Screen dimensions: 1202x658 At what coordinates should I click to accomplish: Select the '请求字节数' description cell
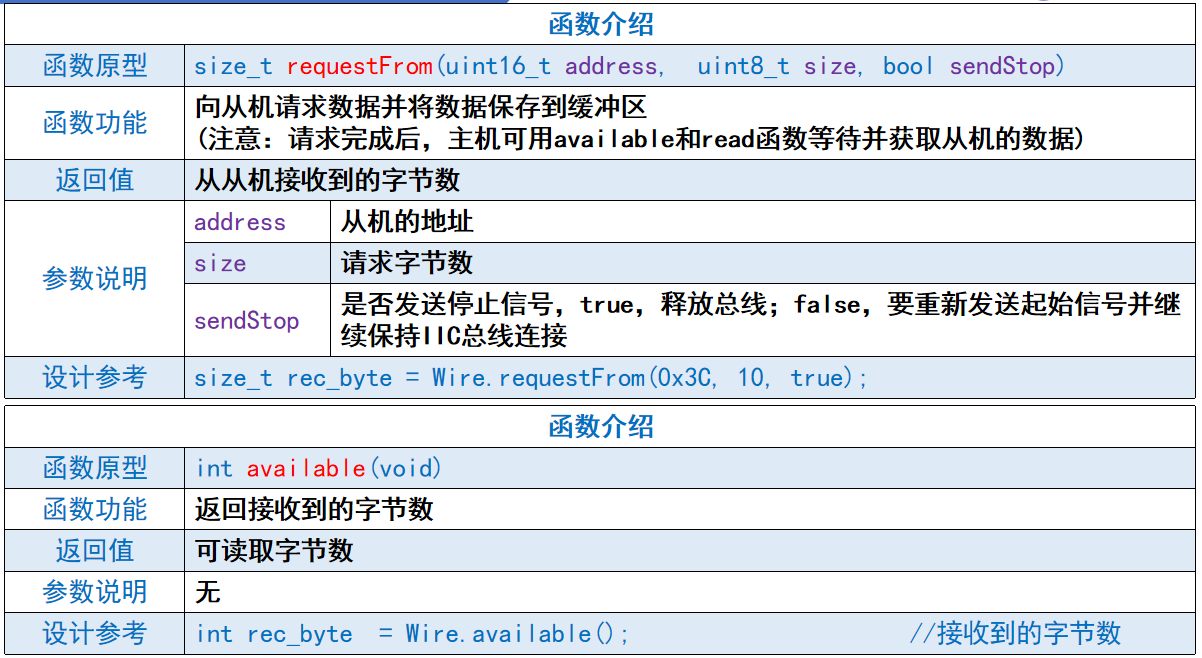[407, 263]
